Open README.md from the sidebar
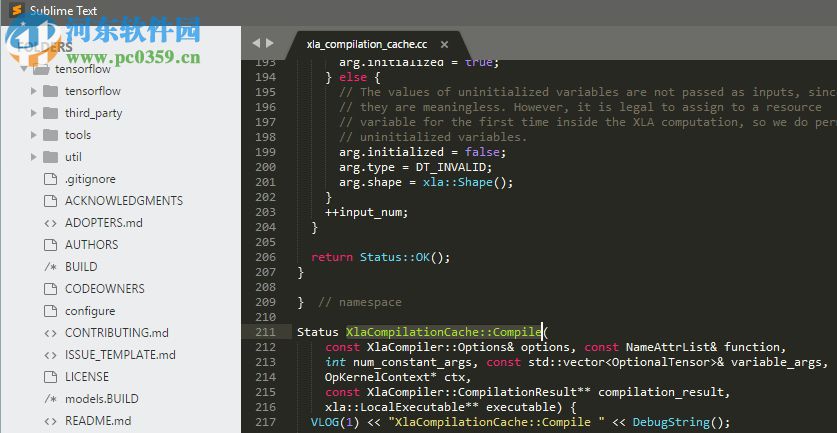Image resolution: width=837 pixels, height=433 pixels. coord(98,421)
